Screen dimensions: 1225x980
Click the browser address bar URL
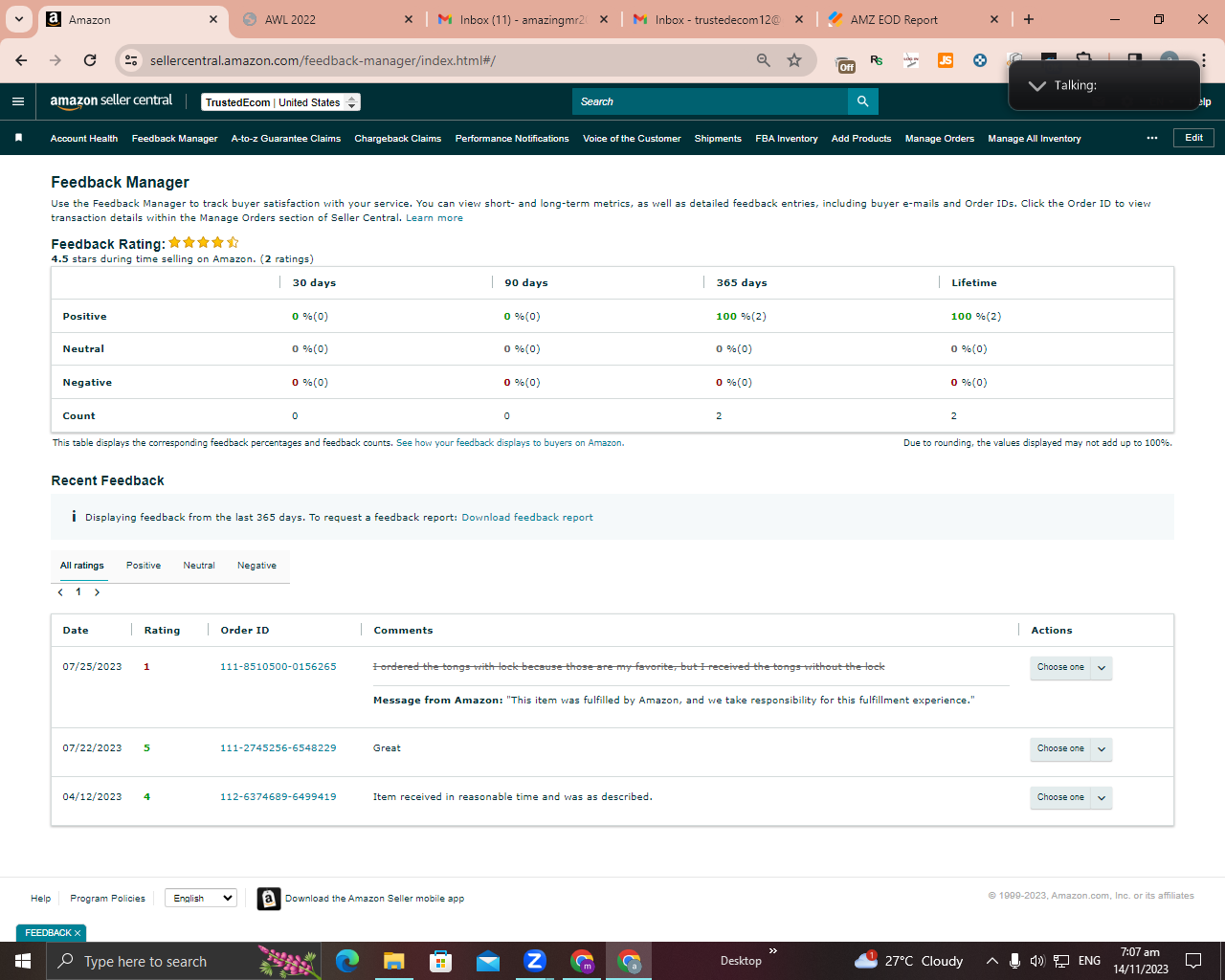pyautogui.click(x=323, y=60)
